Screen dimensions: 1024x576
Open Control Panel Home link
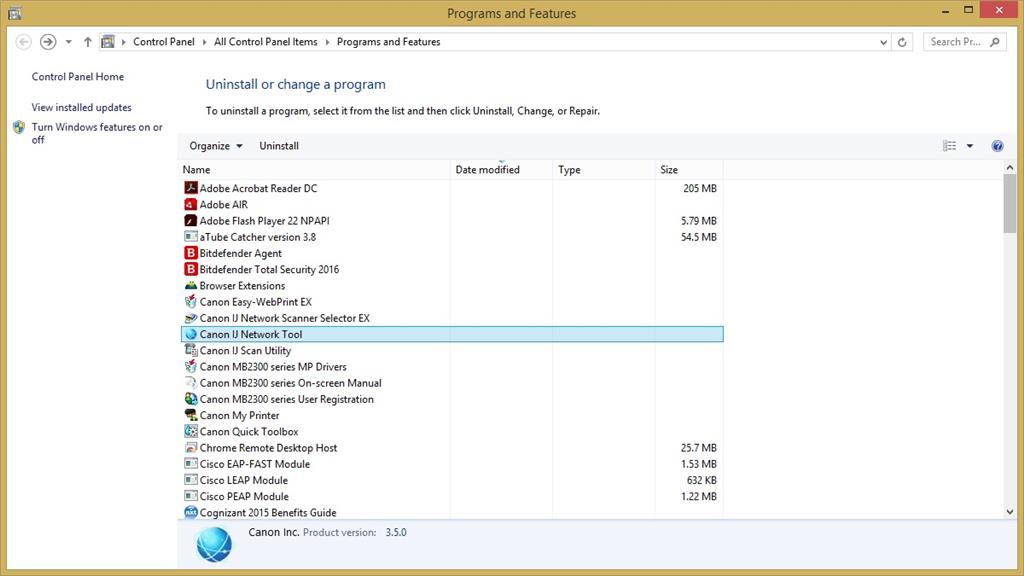(78, 76)
